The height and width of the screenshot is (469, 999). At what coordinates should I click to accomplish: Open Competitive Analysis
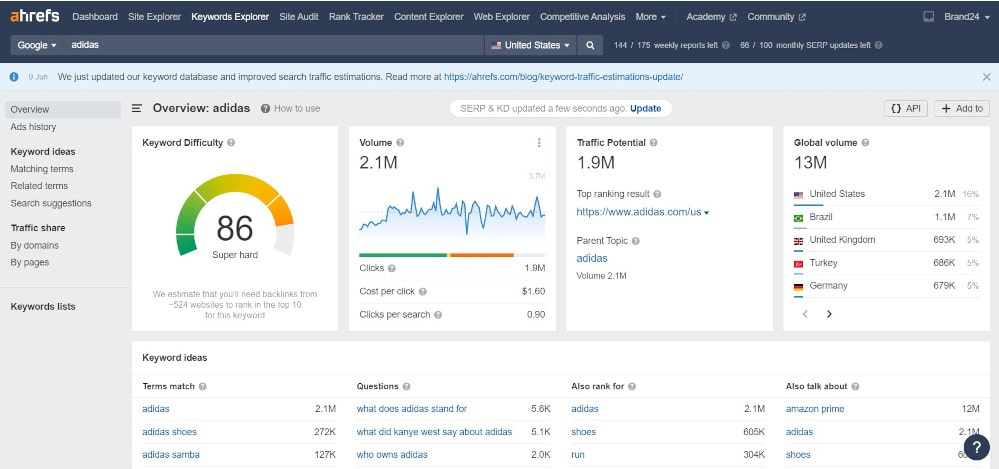[x=582, y=17]
